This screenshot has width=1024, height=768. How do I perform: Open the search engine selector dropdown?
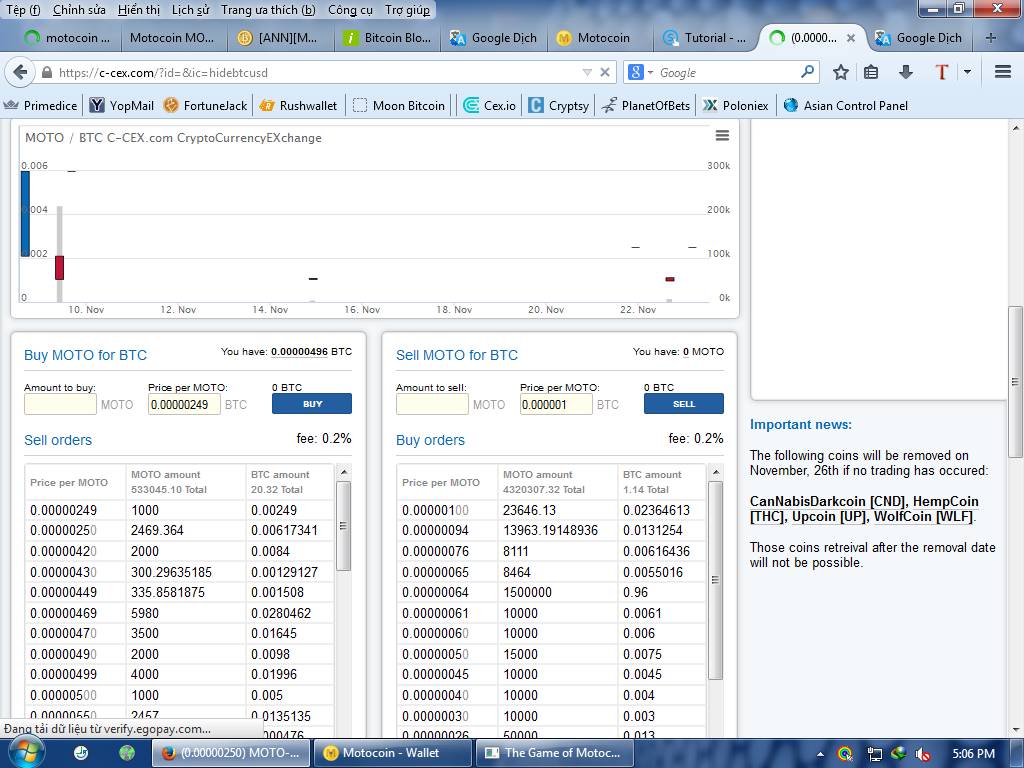tap(641, 72)
